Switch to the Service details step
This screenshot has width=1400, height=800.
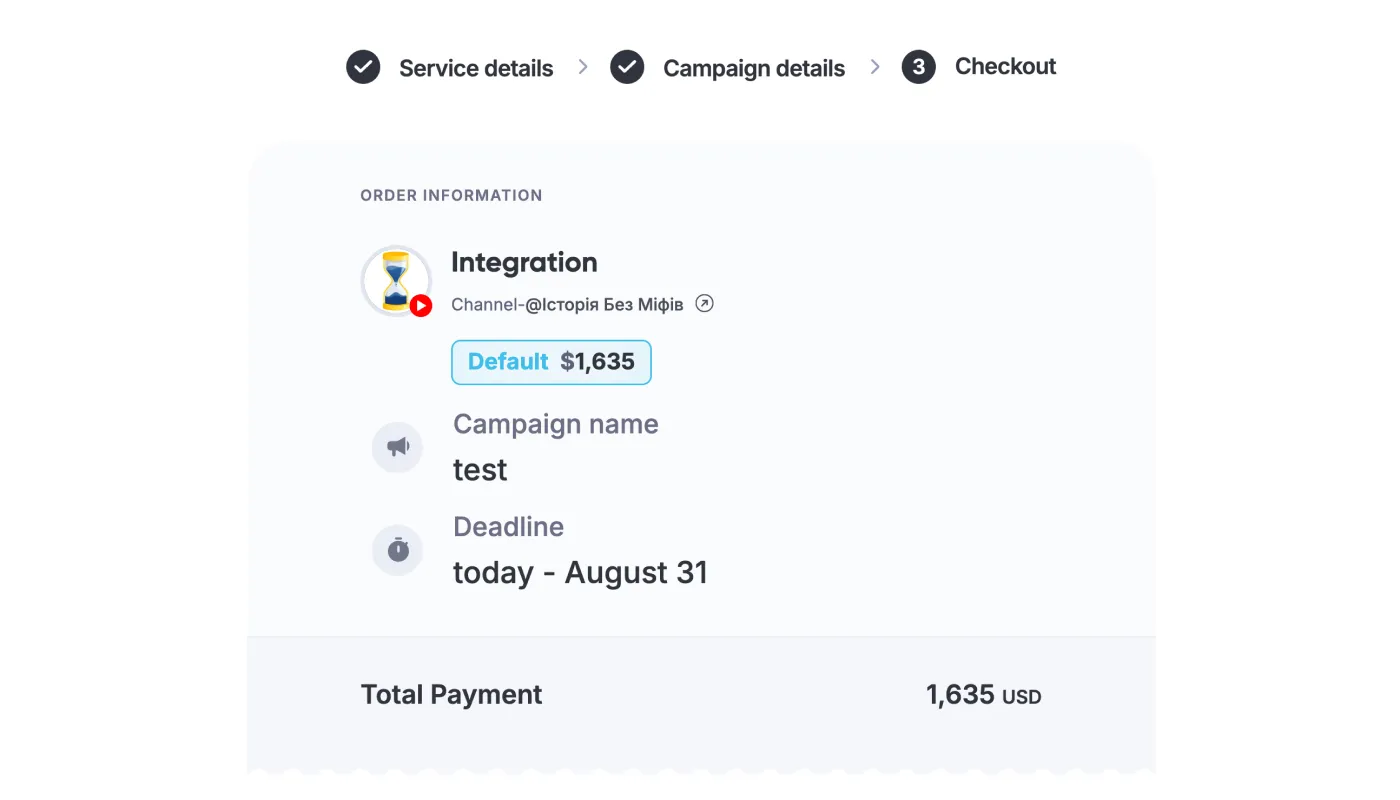tap(475, 67)
